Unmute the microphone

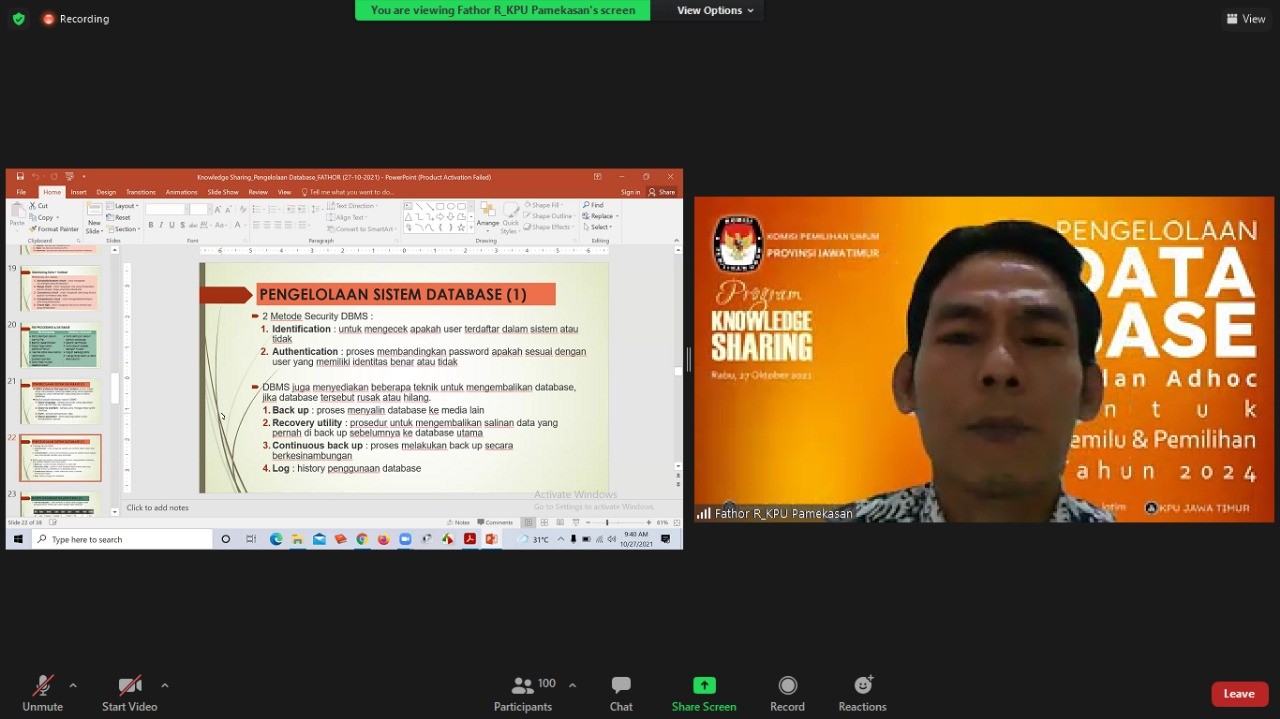(42, 693)
